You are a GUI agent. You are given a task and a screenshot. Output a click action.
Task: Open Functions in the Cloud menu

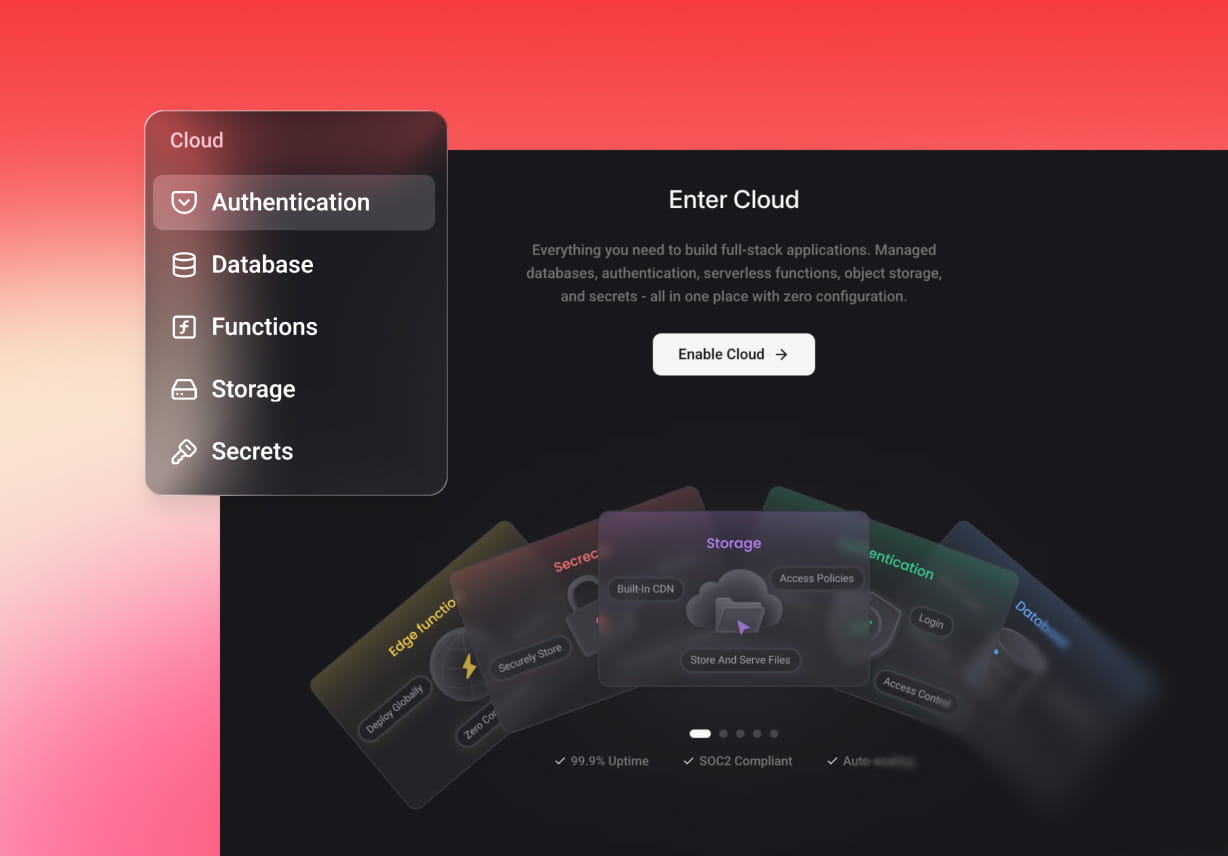(x=294, y=327)
